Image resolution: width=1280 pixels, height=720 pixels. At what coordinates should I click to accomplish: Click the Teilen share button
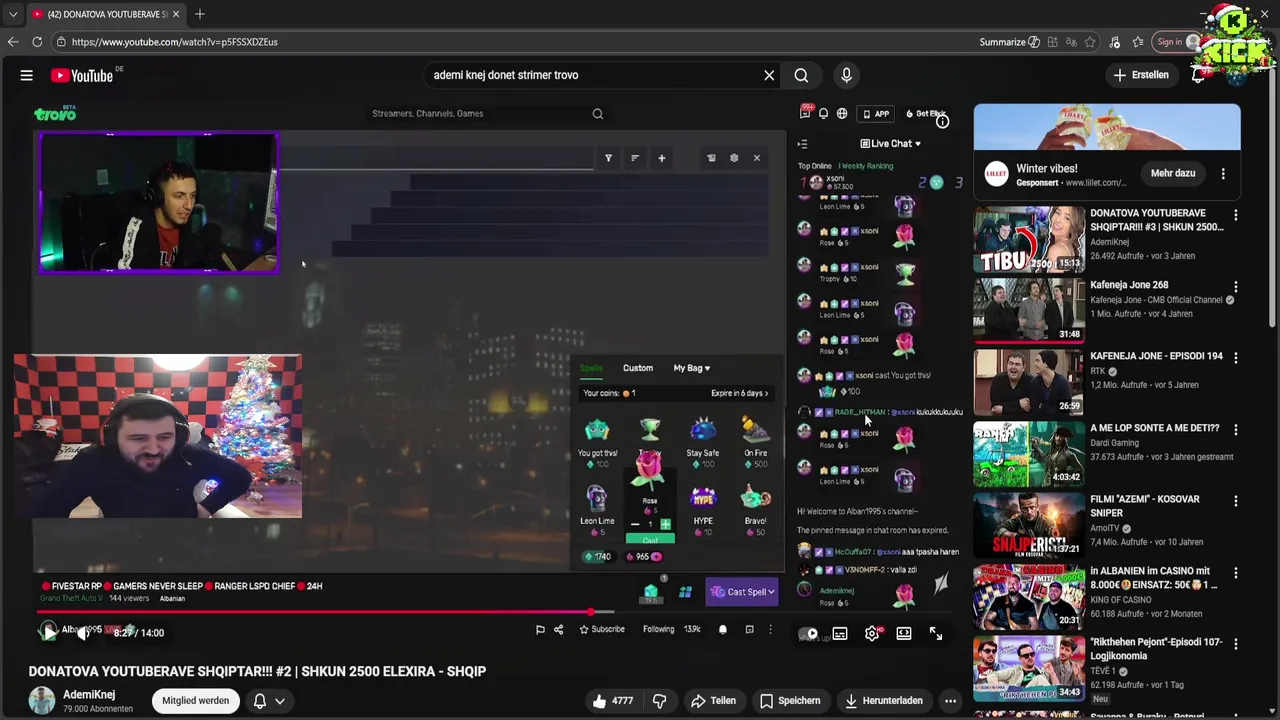pyautogui.click(x=714, y=701)
